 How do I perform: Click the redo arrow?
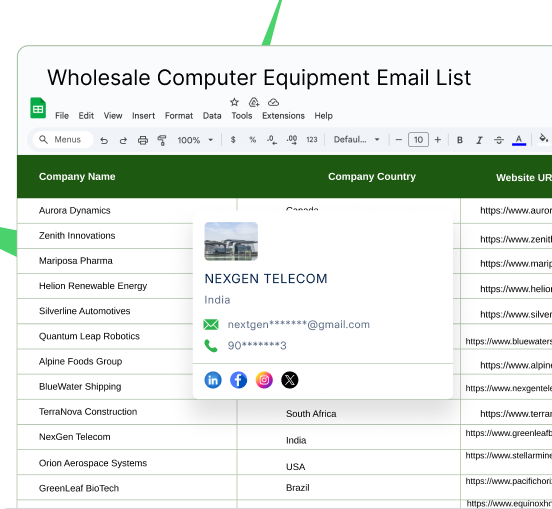tap(123, 140)
